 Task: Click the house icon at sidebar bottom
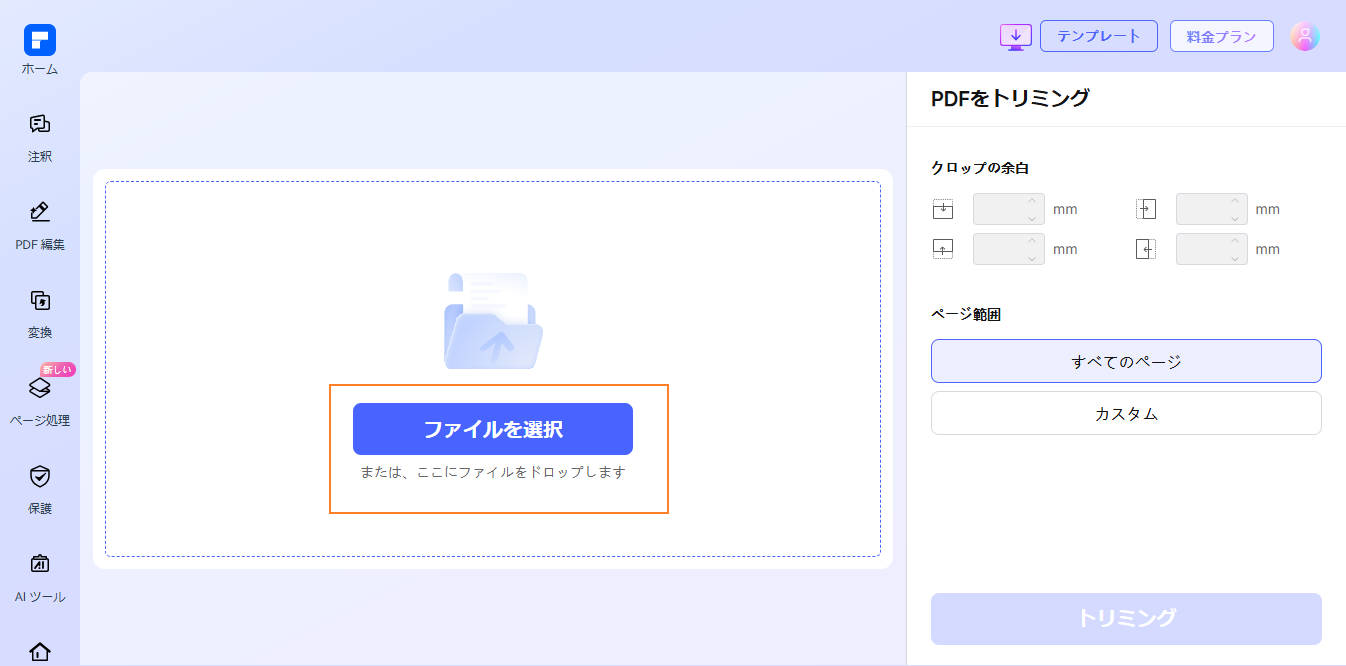[x=40, y=652]
